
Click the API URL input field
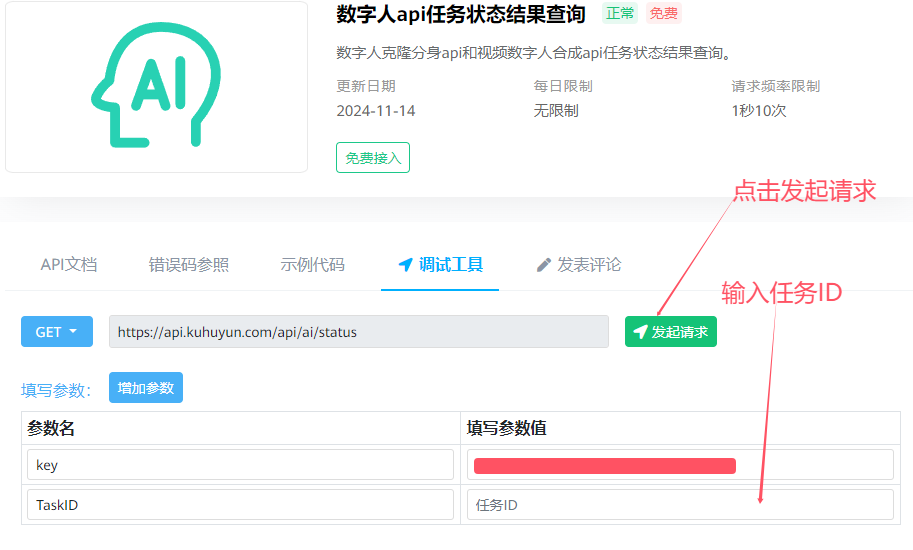coord(358,332)
